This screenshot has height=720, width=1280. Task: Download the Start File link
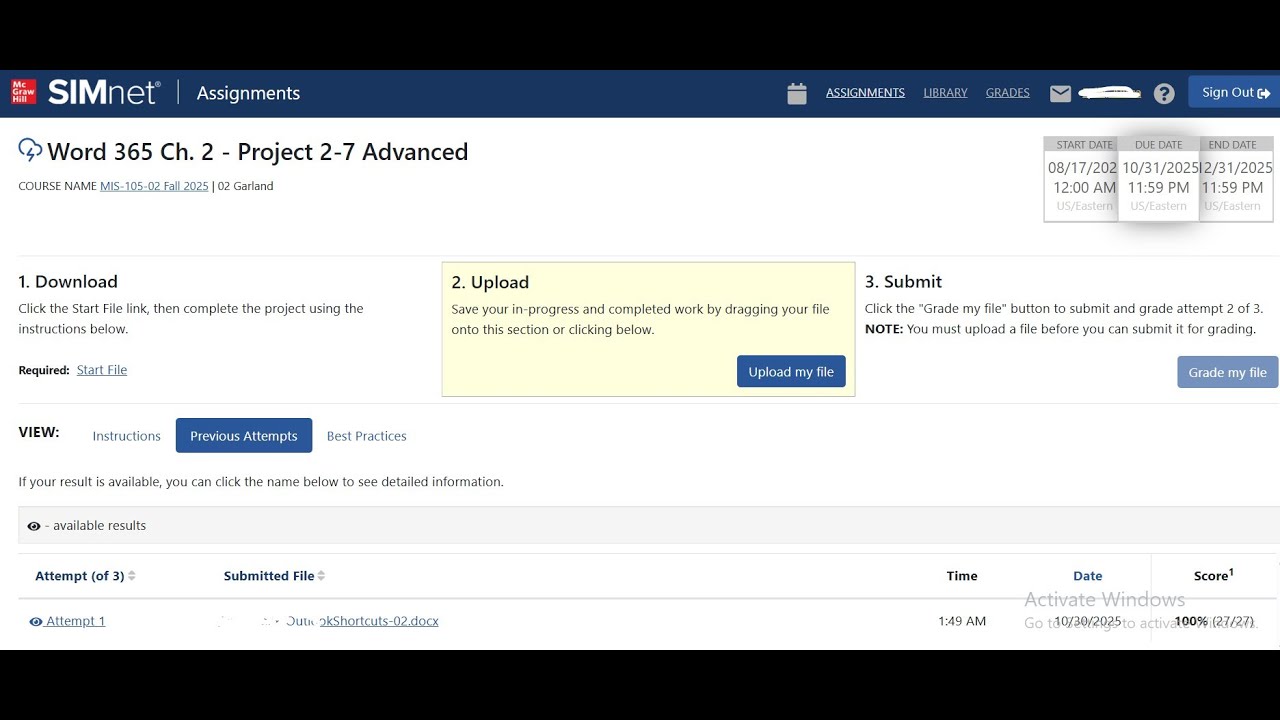click(102, 370)
